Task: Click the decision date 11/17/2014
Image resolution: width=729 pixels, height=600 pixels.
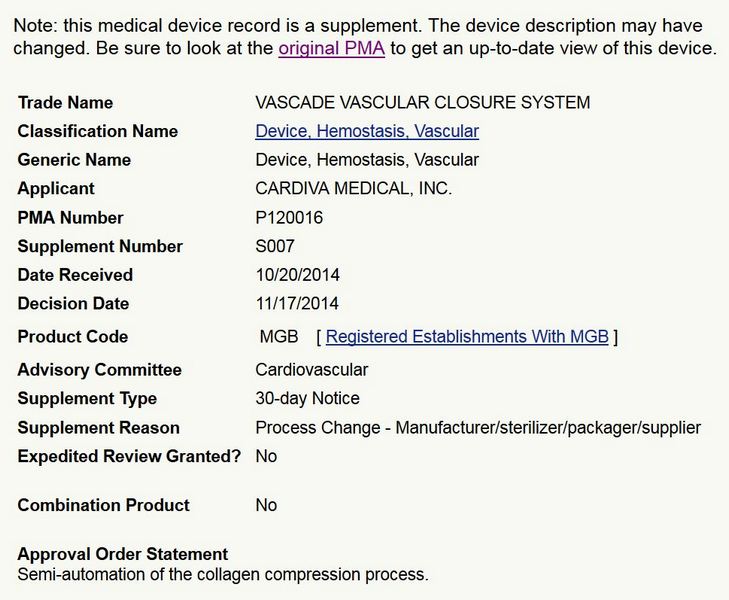Action: click(x=297, y=304)
